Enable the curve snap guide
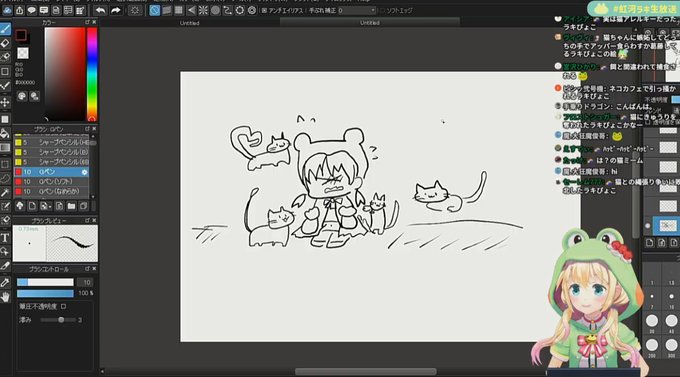The image size is (680, 377). [x=227, y=10]
